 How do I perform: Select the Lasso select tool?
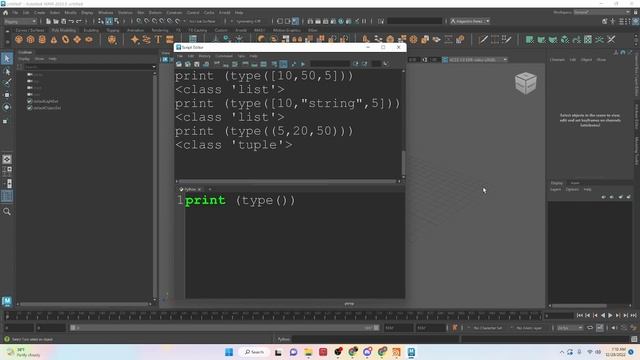[7, 72]
